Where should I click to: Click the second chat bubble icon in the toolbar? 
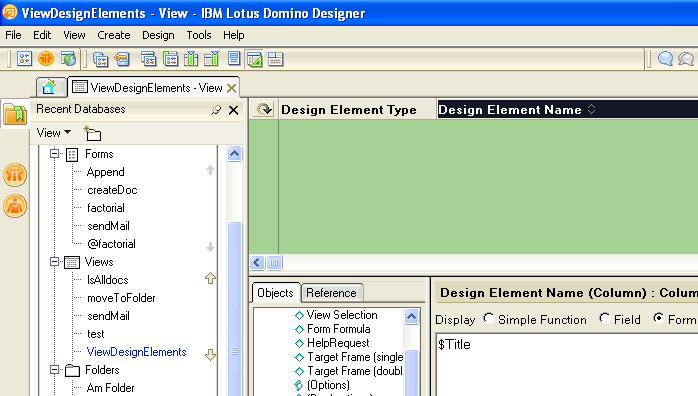(x=686, y=59)
